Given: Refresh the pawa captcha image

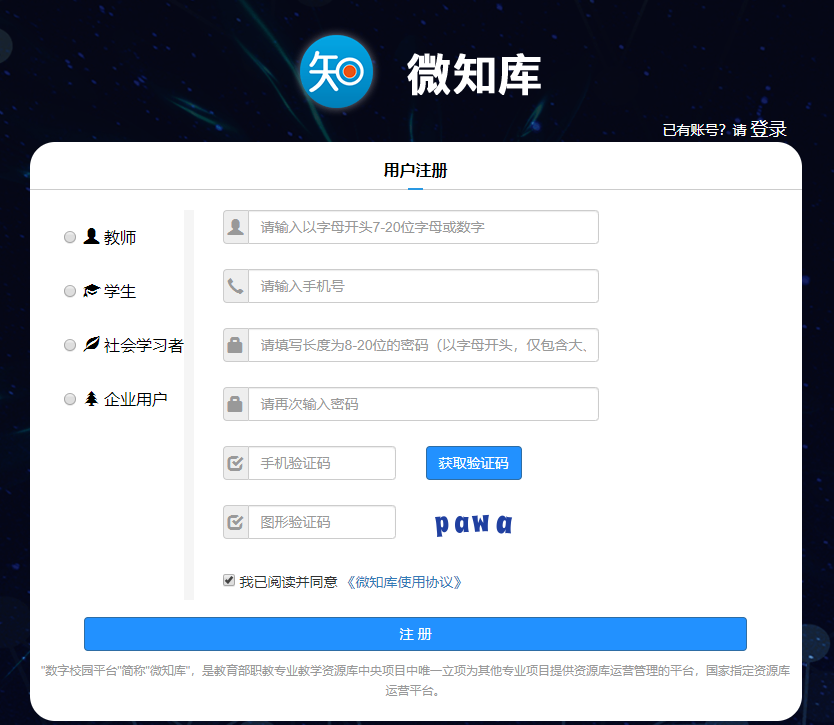Looking at the screenshot, I should (x=473, y=523).
